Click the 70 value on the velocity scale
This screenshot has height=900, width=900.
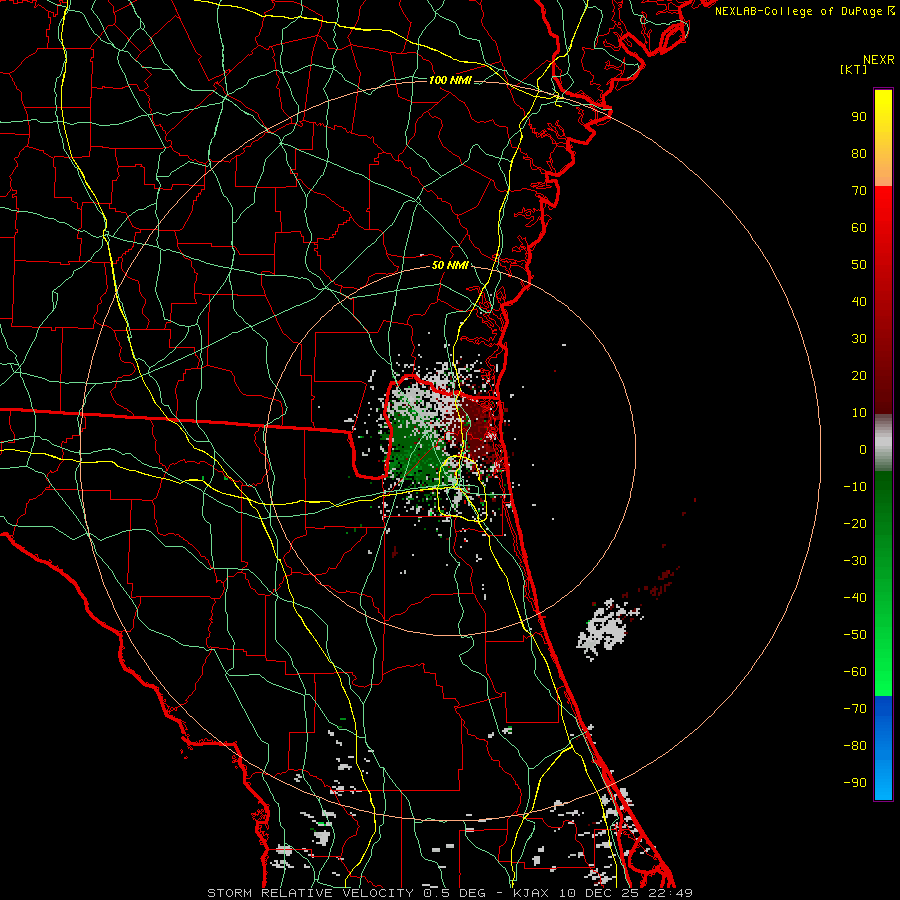pyautogui.click(x=859, y=191)
